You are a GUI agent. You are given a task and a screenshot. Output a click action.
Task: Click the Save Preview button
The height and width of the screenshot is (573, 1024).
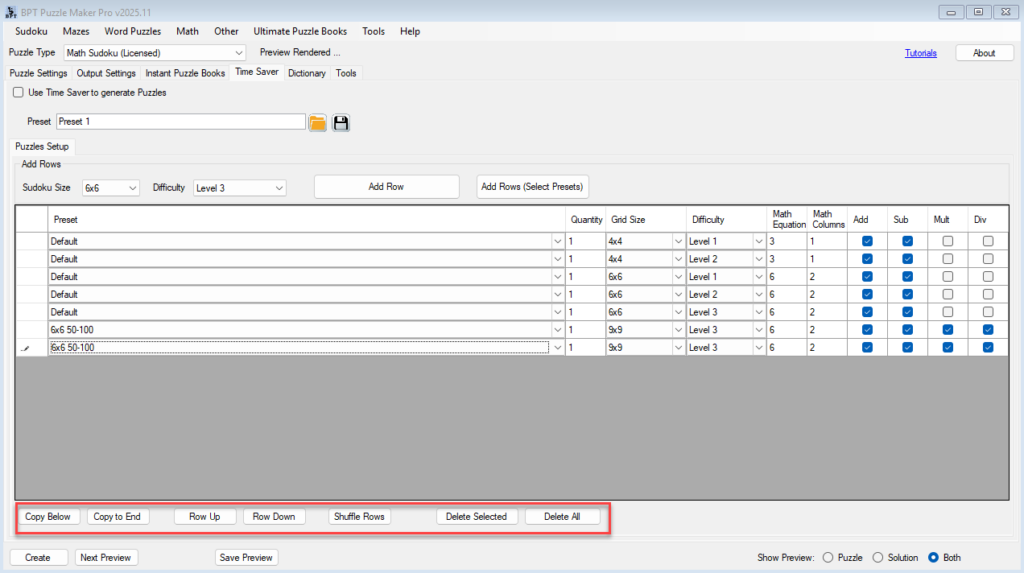click(246, 557)
